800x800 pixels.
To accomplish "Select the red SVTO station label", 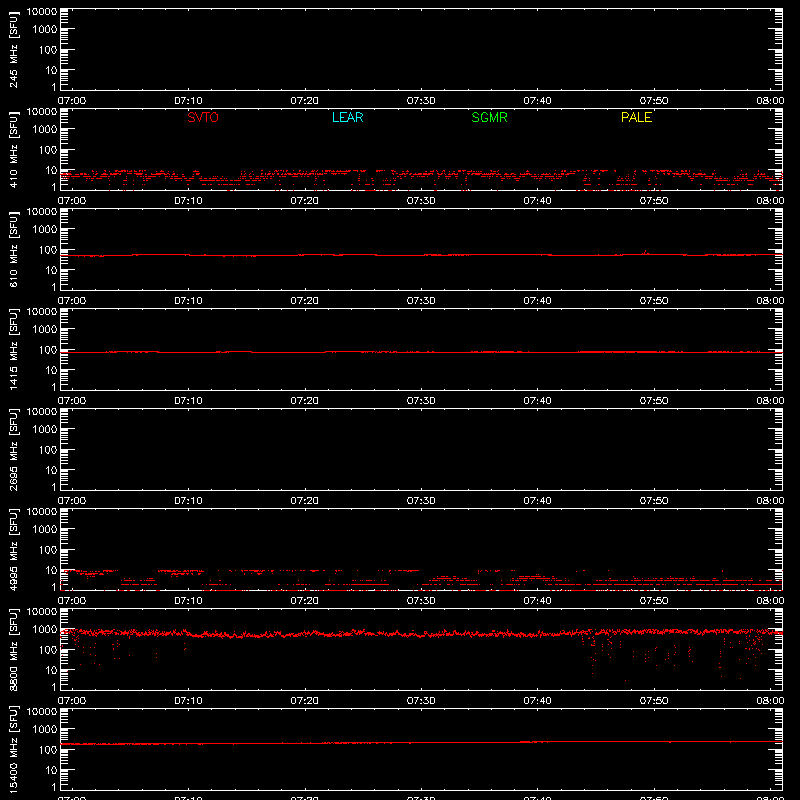I will pos(203,117).
